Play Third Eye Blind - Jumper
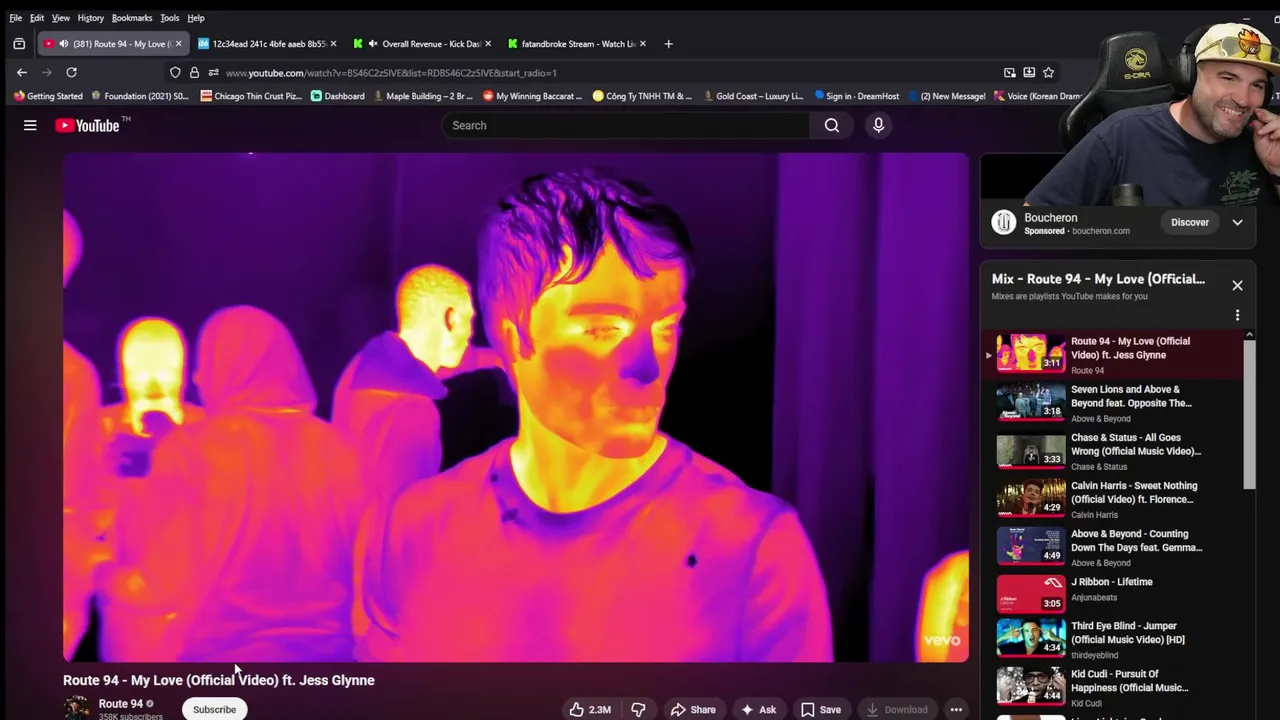The width and height of the screenshot is (1280, 720). 1110,639
